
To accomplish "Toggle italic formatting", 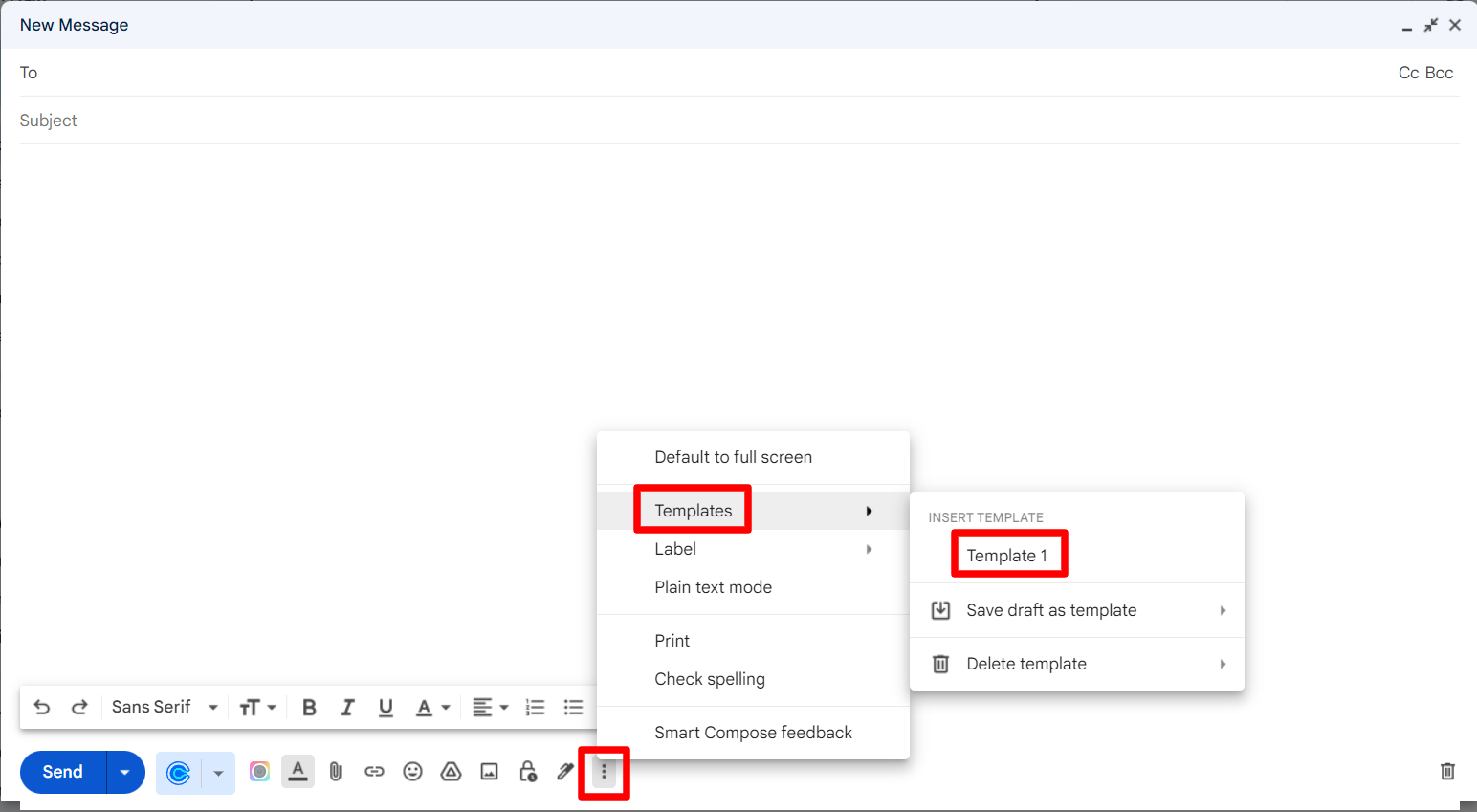I will tap(347, 707).
